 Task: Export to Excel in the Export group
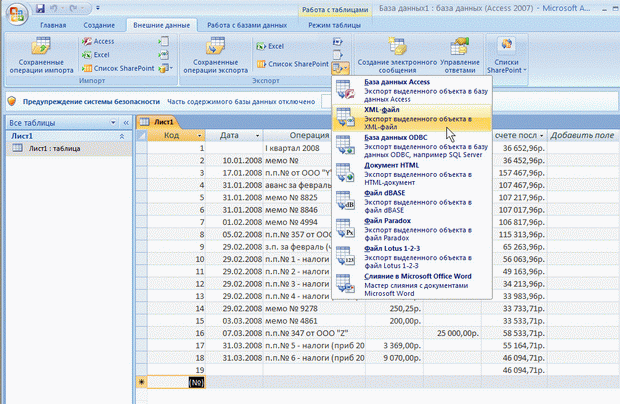pos(272,47)
